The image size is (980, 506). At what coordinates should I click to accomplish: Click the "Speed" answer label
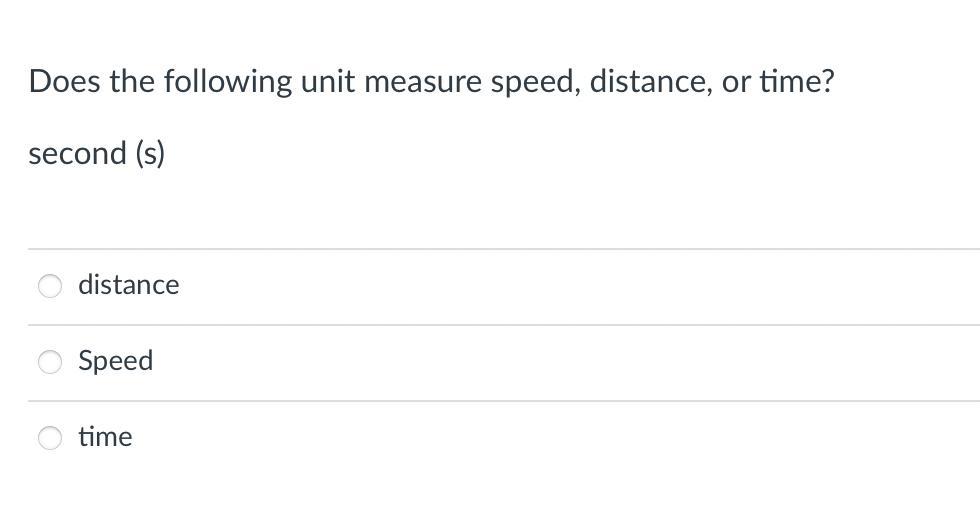[116, 361]
